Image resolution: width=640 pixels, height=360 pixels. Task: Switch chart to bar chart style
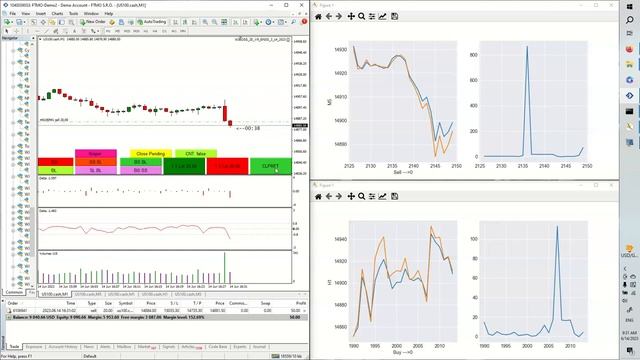click(176, 22)
